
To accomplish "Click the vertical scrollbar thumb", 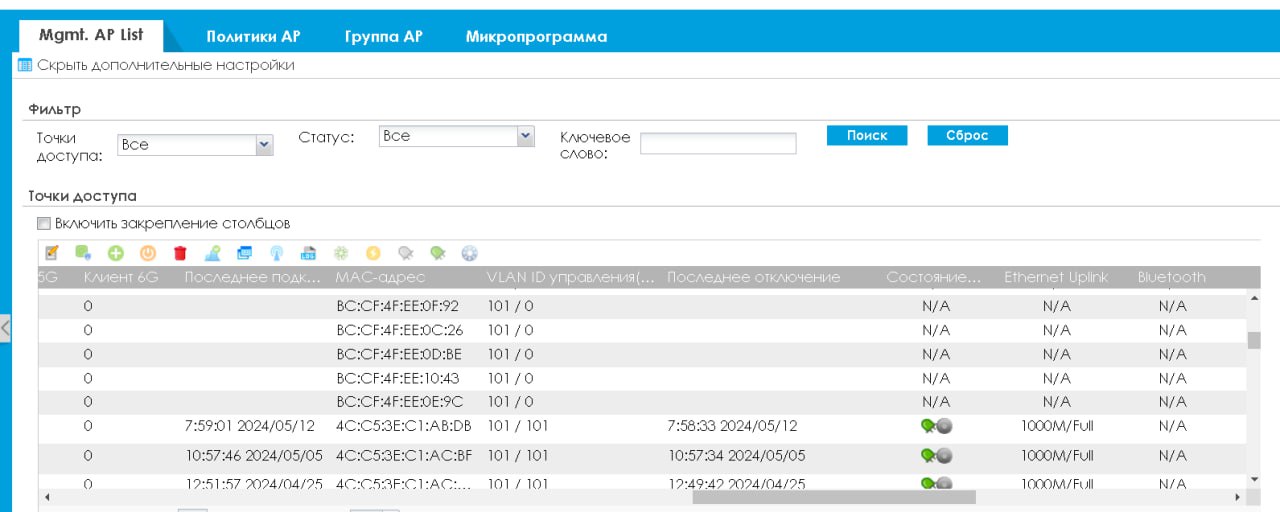I will (1254, 340).
